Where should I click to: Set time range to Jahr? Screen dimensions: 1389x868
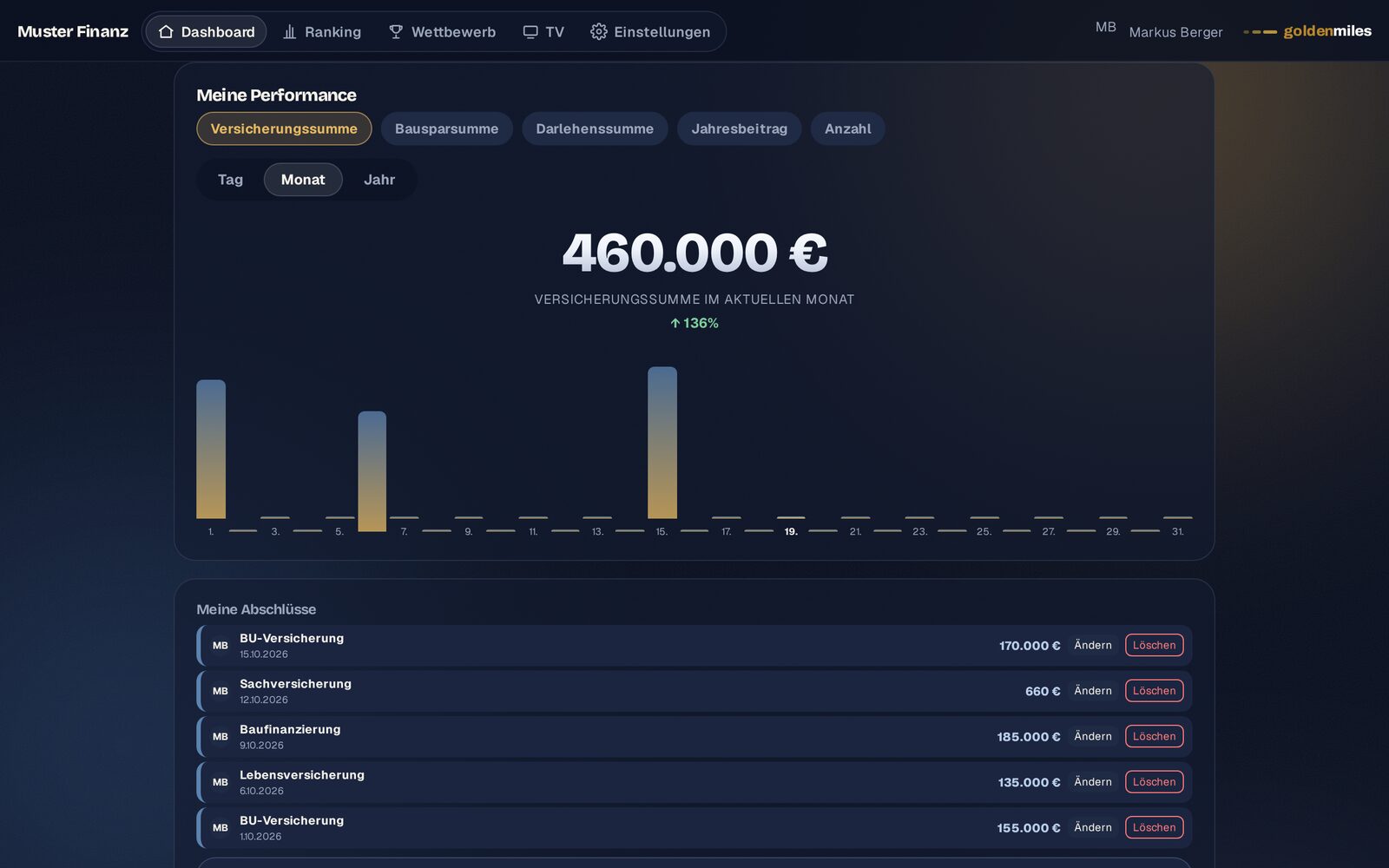pos(379,180)
